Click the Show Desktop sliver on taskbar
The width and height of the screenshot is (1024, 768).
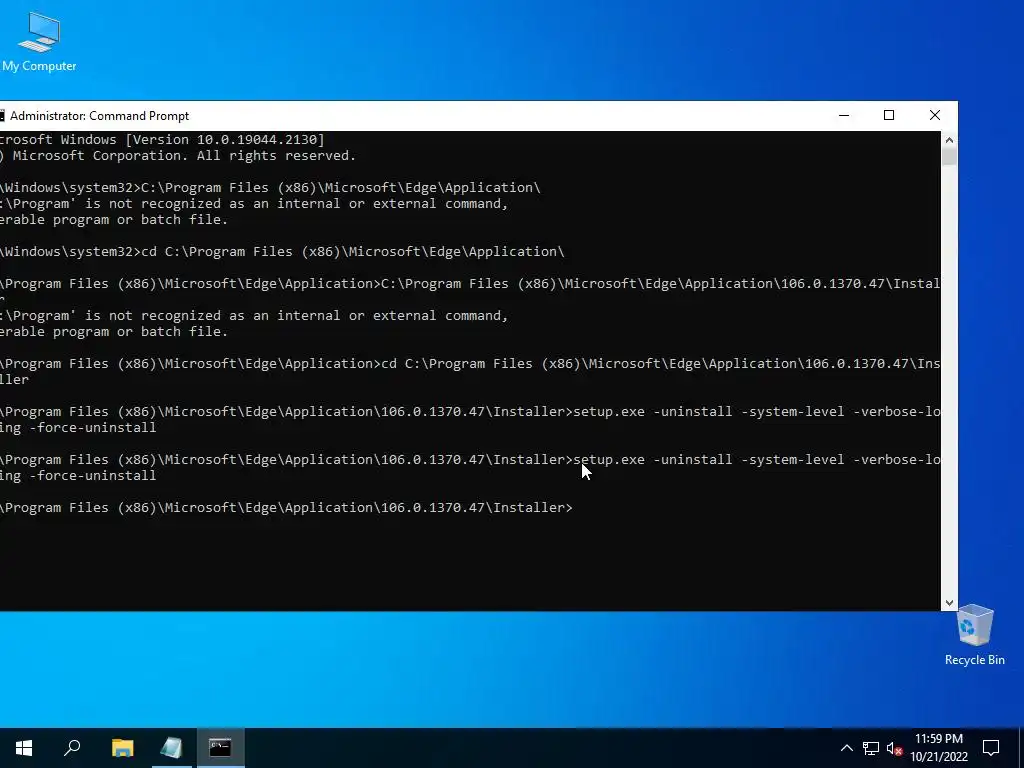click(x=1021, y=748)
